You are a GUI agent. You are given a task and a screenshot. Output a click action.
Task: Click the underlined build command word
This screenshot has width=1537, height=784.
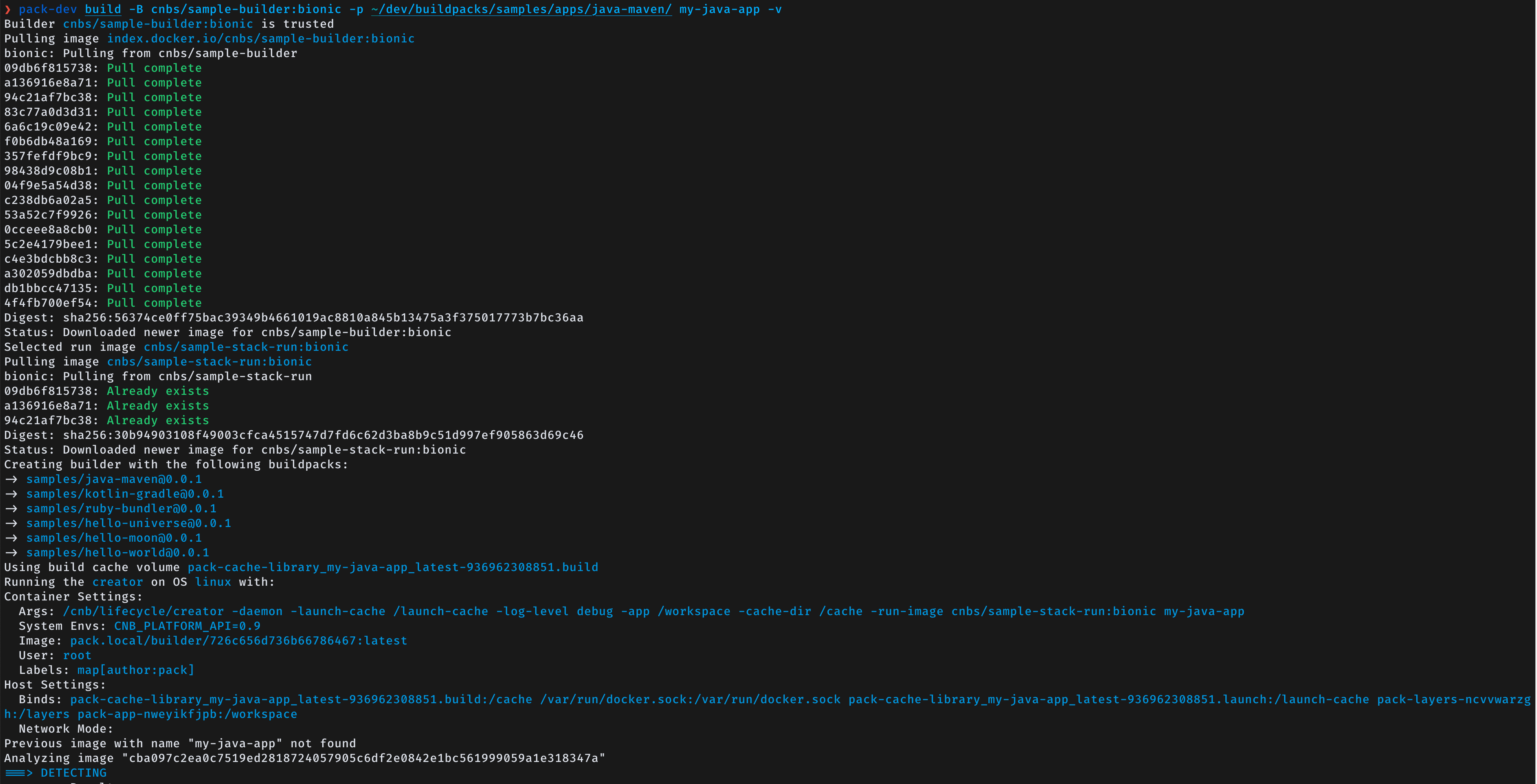pyautogui.click(x=103, y=9)
